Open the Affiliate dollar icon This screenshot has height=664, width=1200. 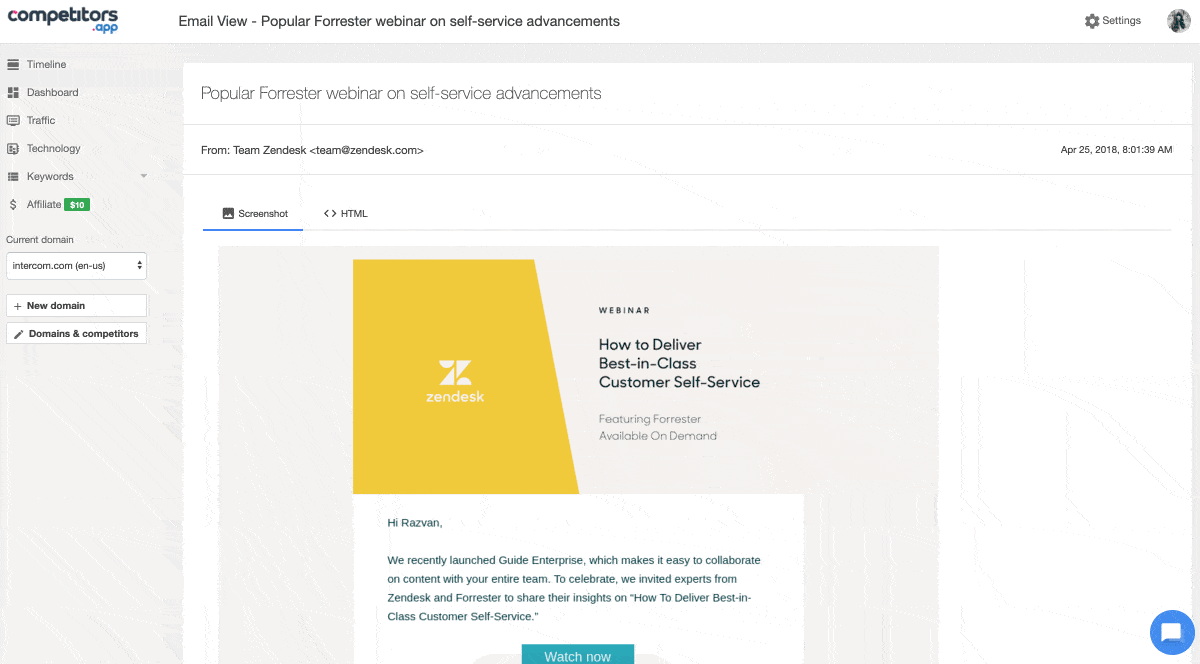(13, 204)
